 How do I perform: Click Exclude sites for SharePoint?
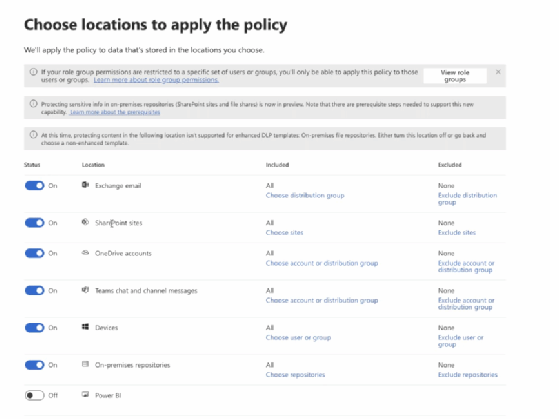tap(457, 233)
